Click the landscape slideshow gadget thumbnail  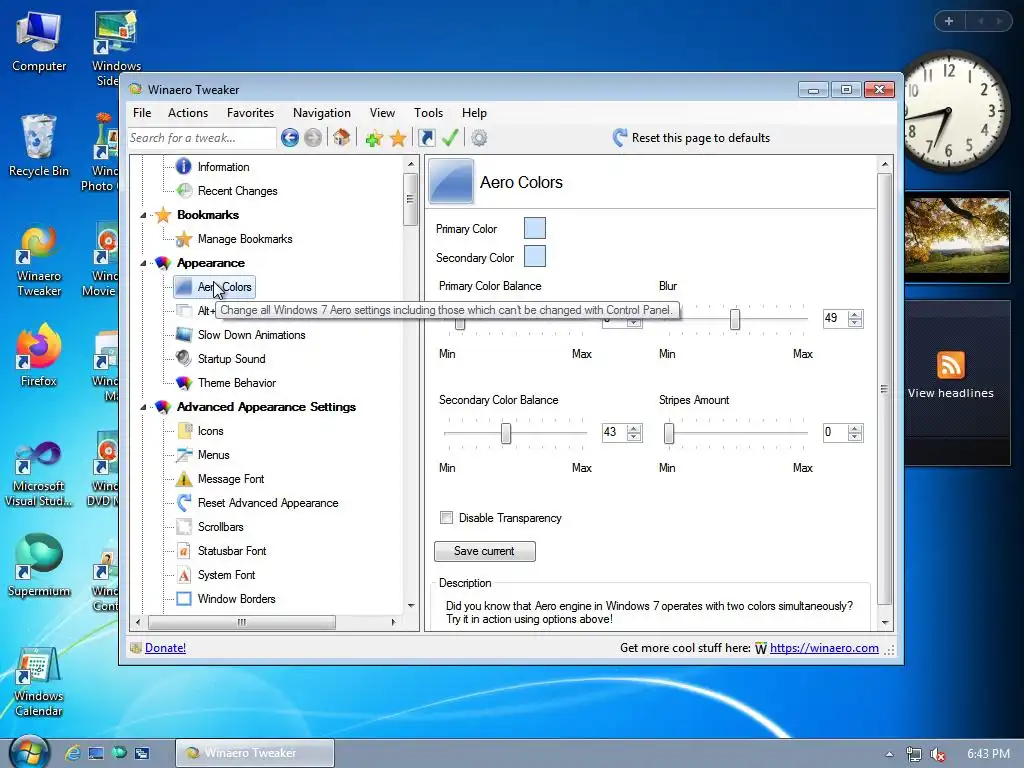(x=957, y=237)
